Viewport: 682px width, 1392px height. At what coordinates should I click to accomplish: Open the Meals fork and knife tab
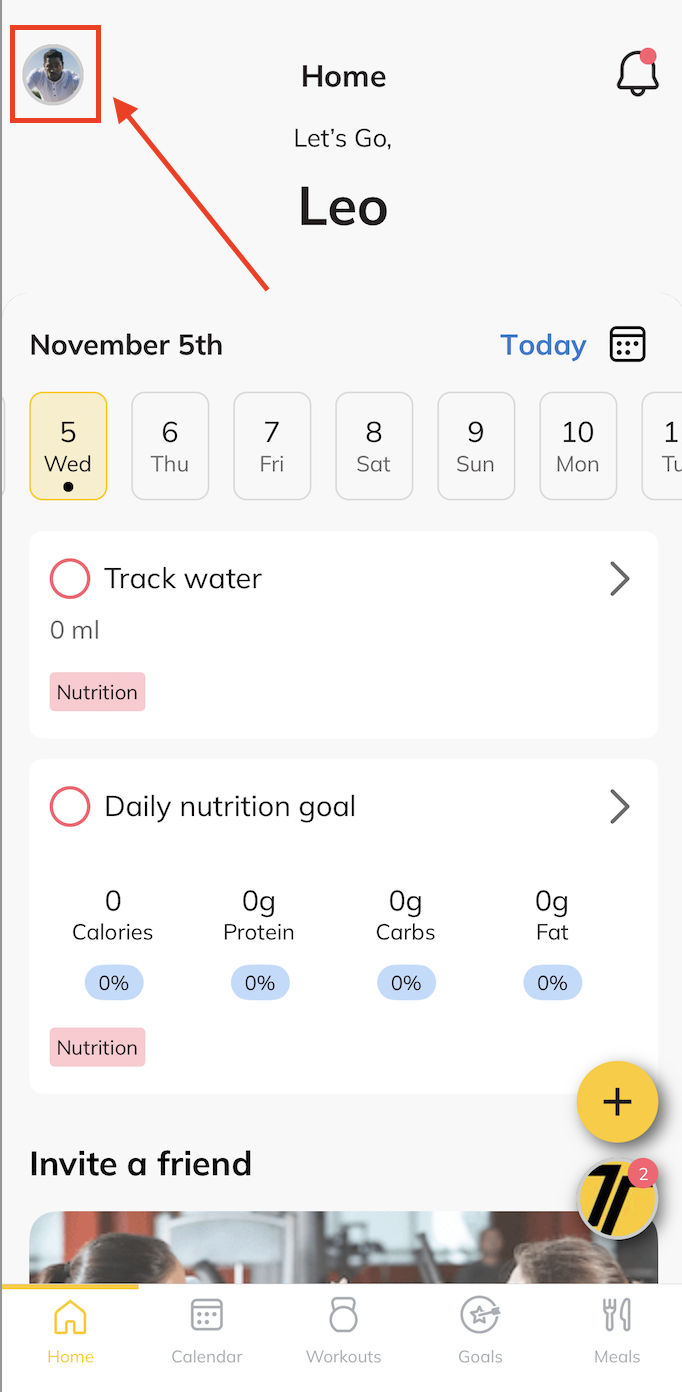pyautogui.click(x=616, y=1328)
